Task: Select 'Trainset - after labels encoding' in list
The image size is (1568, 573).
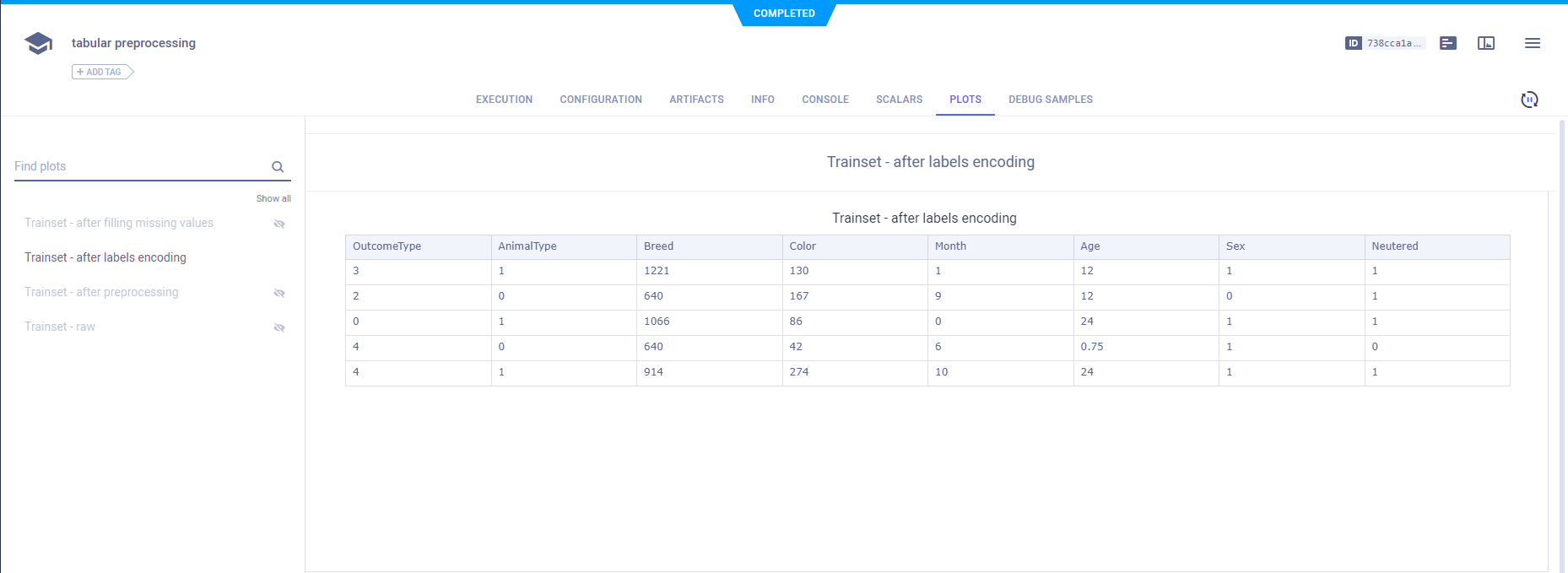Action: tap(105, 257)
